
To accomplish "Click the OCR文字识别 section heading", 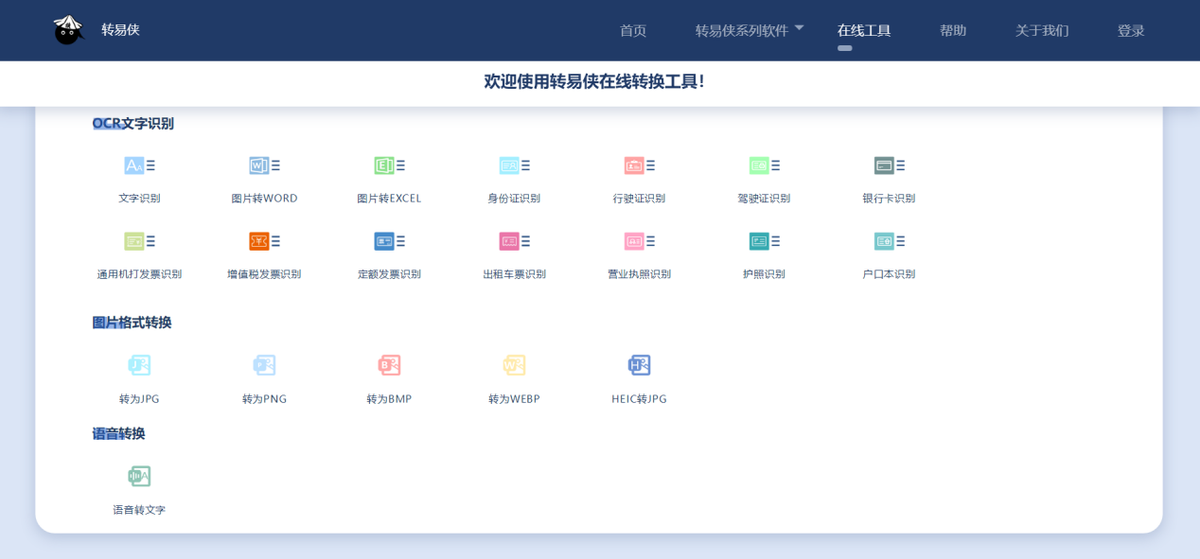I will (133, 123).
